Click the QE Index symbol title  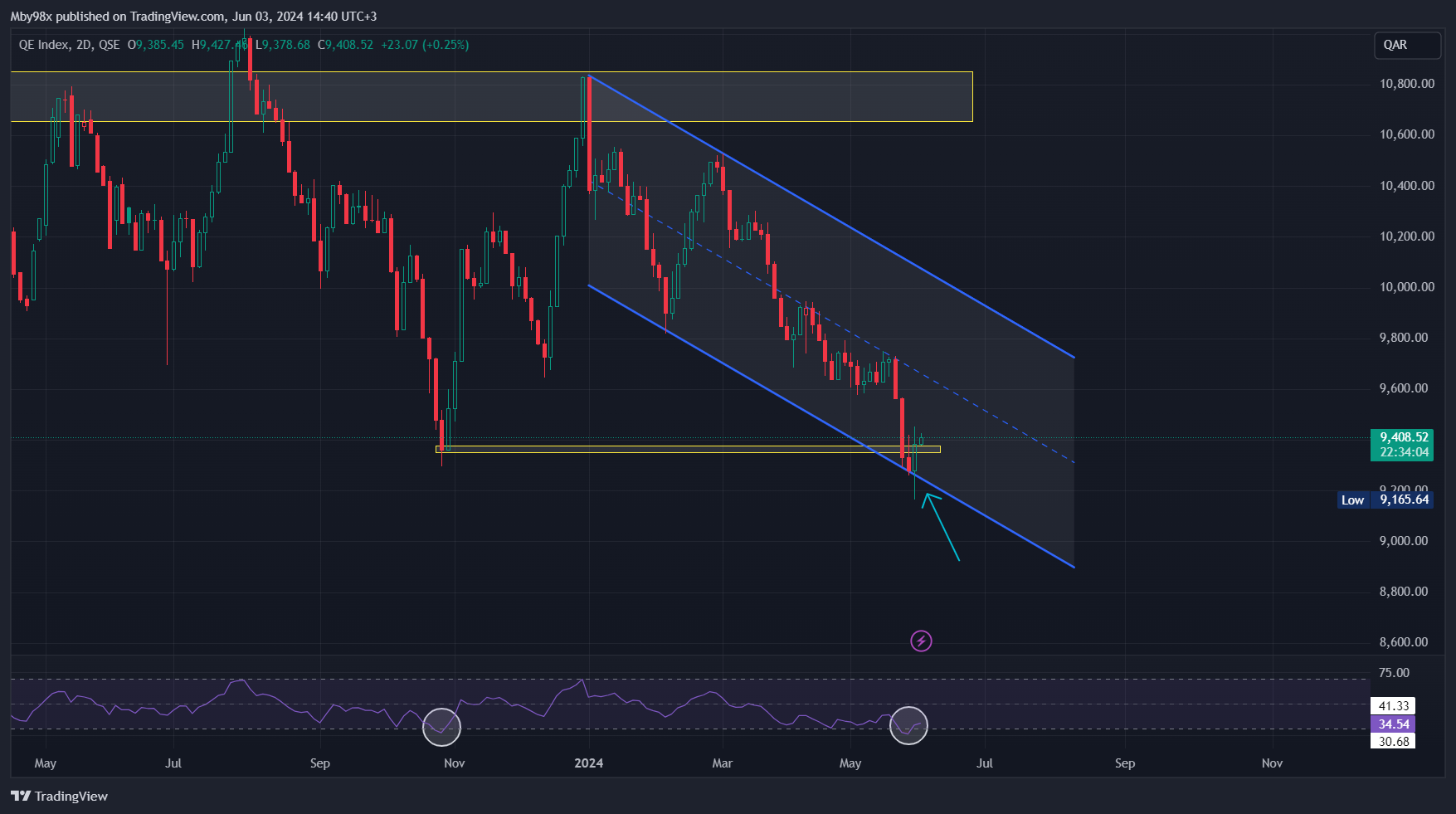coord(44,45)
